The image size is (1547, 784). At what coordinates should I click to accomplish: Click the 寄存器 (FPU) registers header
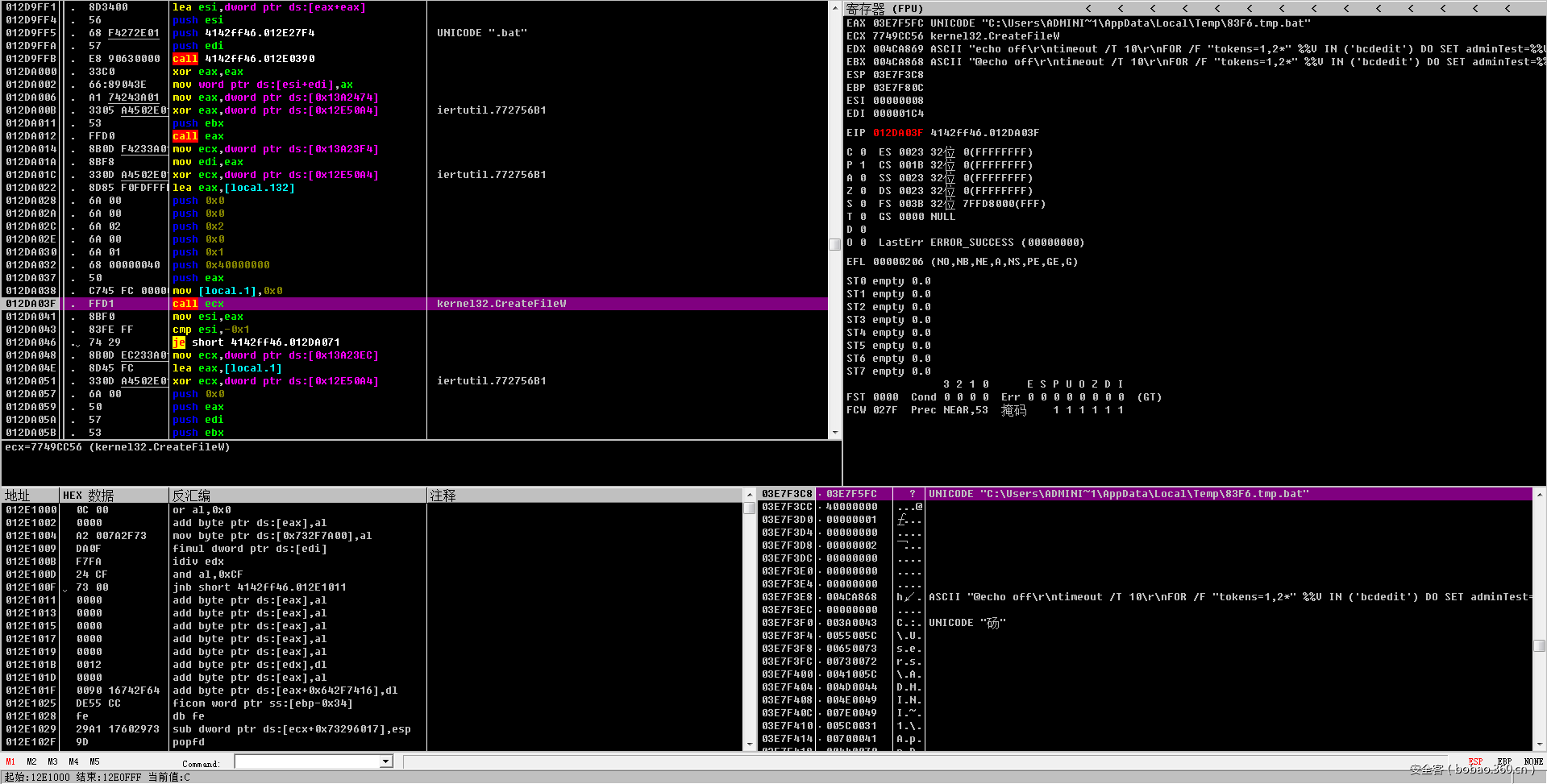tap(884, 8)
